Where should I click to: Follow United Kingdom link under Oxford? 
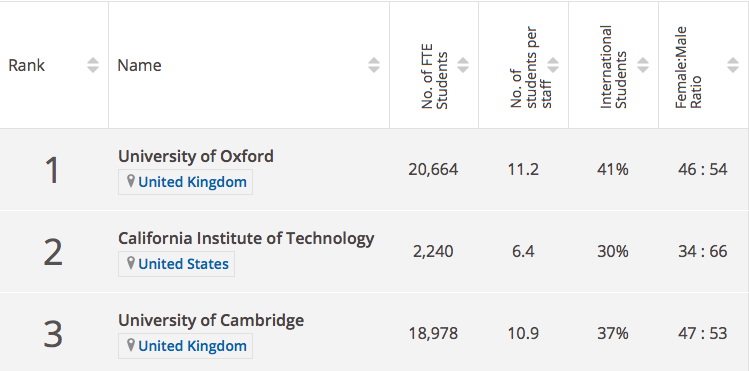pos(193,182)
